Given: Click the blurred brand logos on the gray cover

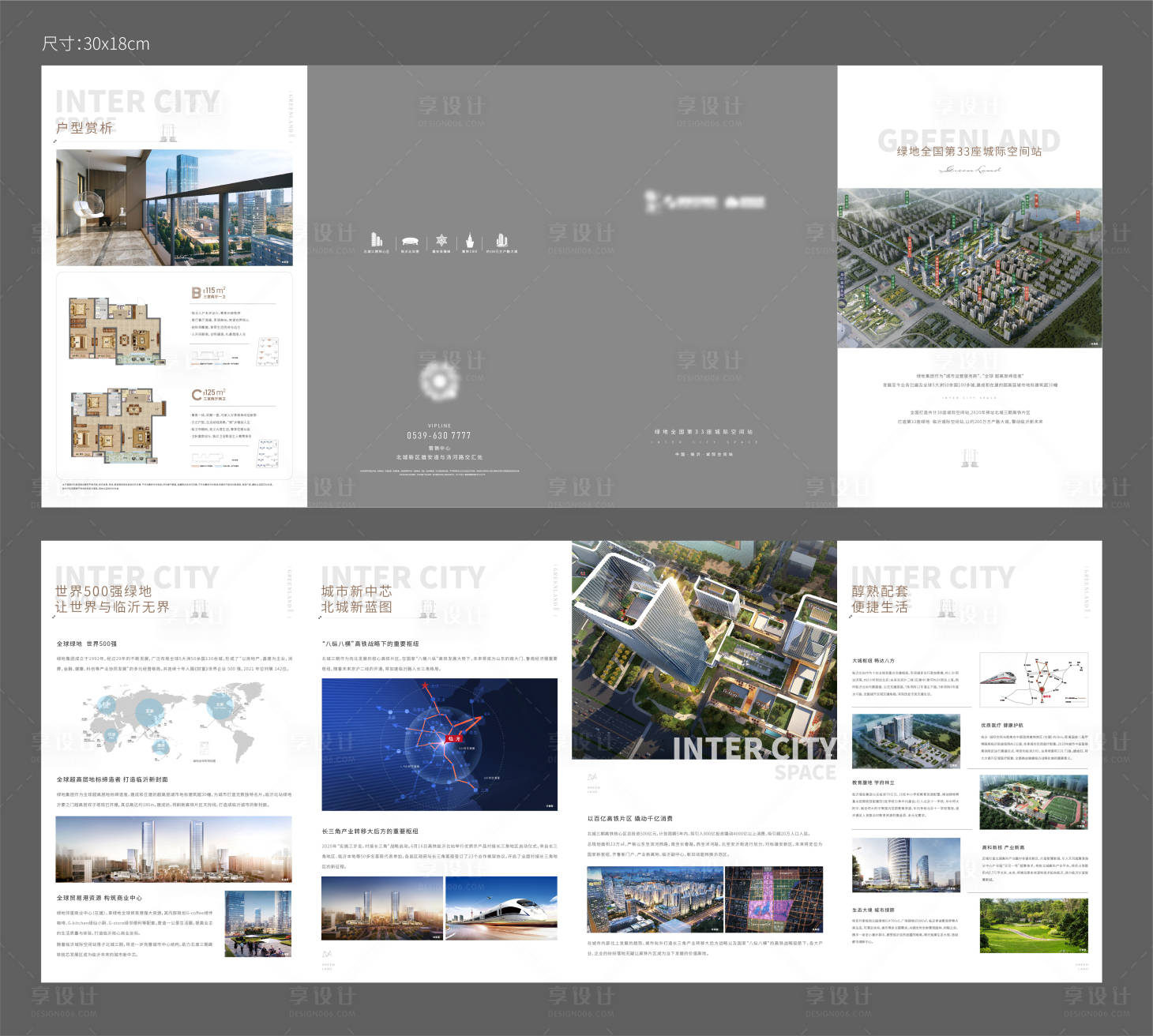Looking at the screenshot, I should [704, 201].
